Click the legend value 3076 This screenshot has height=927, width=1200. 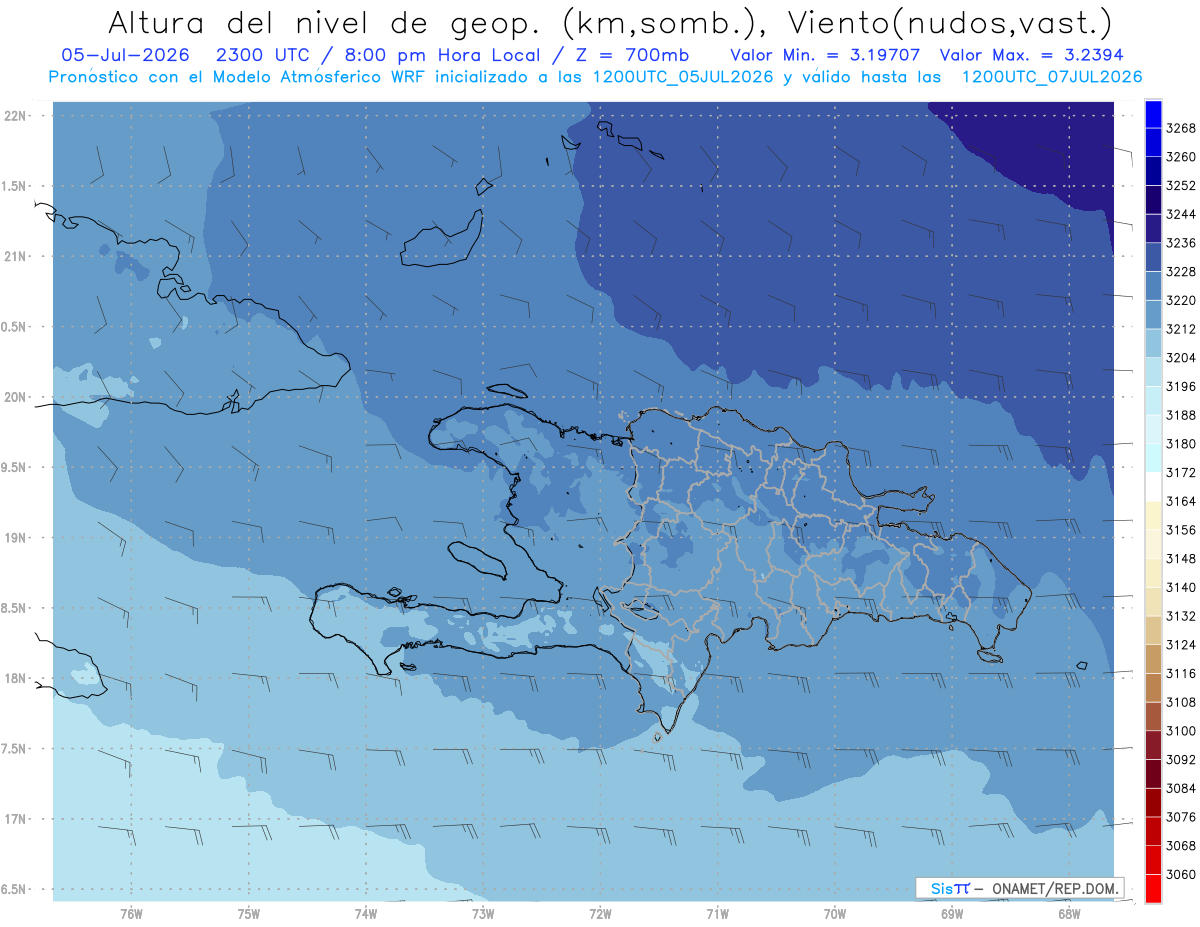(x=1181, y=816)
